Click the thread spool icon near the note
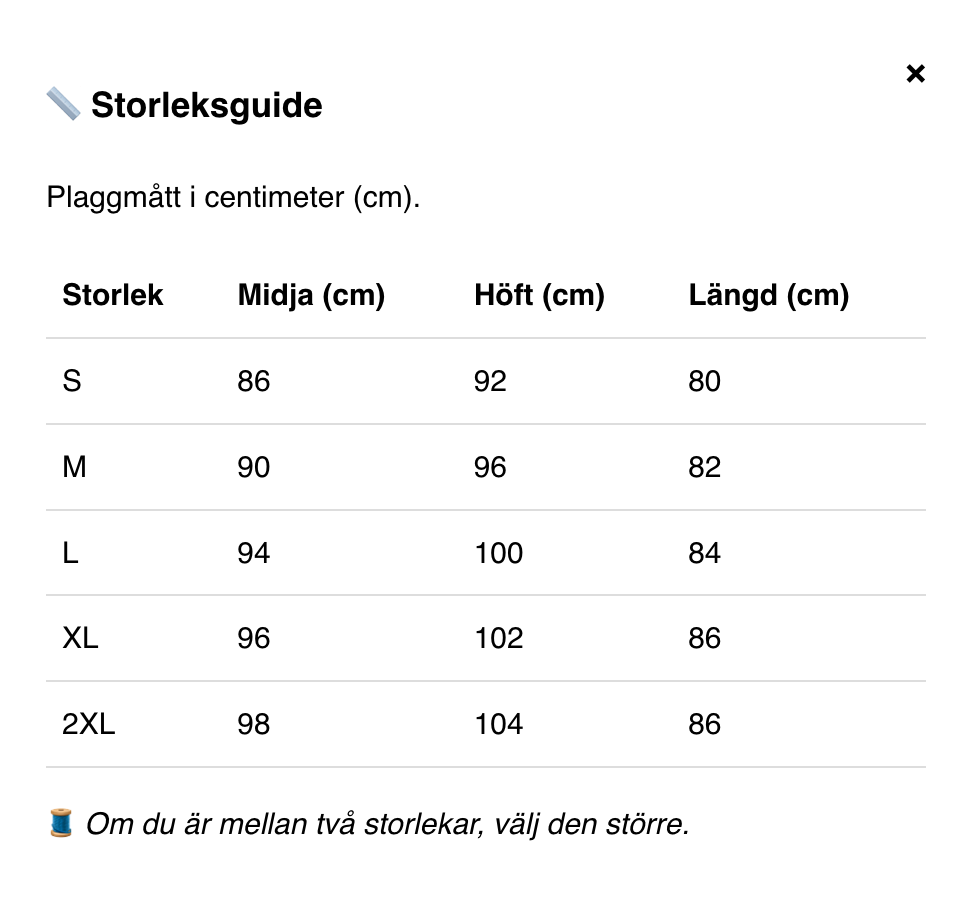Image resolution: width=968 pixels, height=900 pixels. pos(58,823)
